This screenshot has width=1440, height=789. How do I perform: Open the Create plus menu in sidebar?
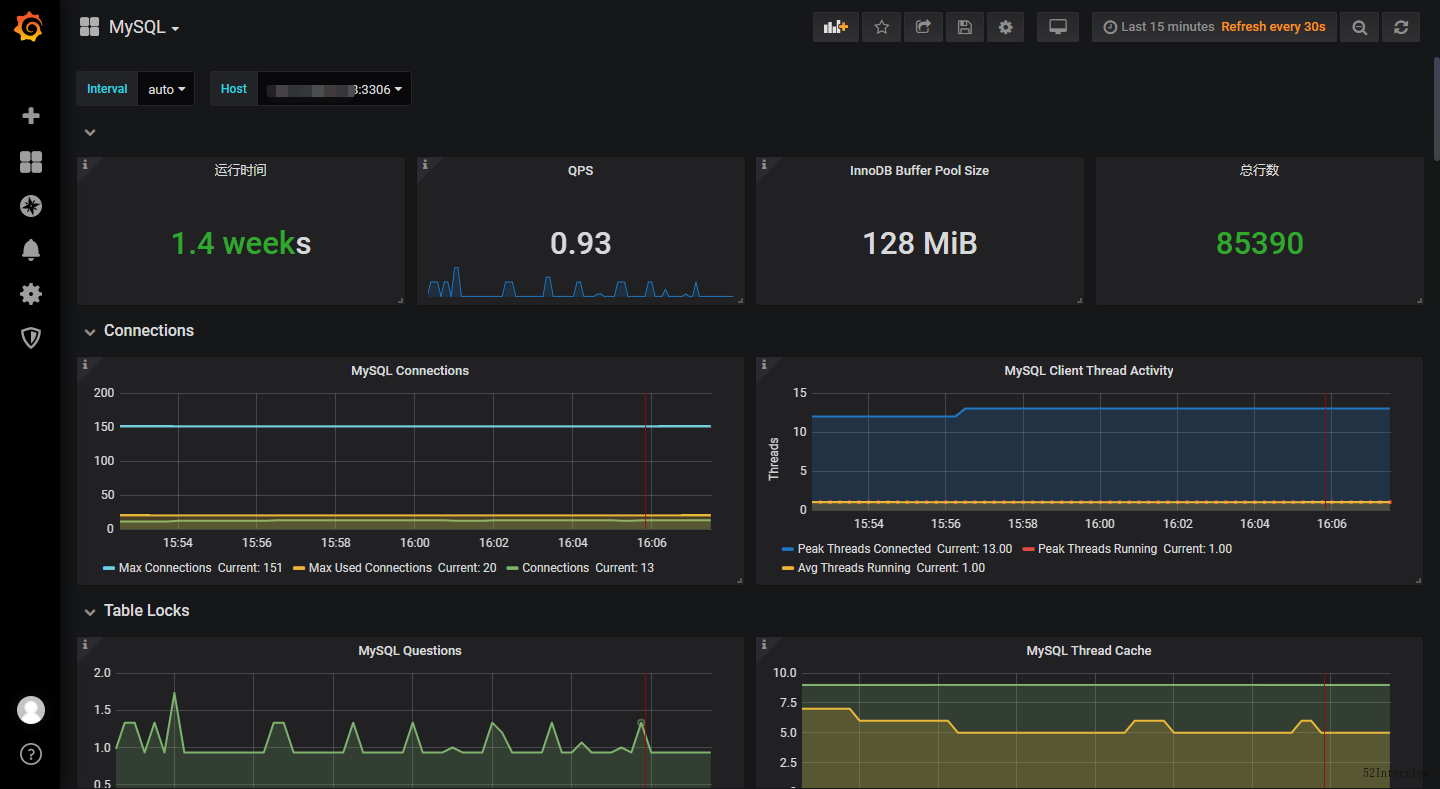tap(31, 116)
